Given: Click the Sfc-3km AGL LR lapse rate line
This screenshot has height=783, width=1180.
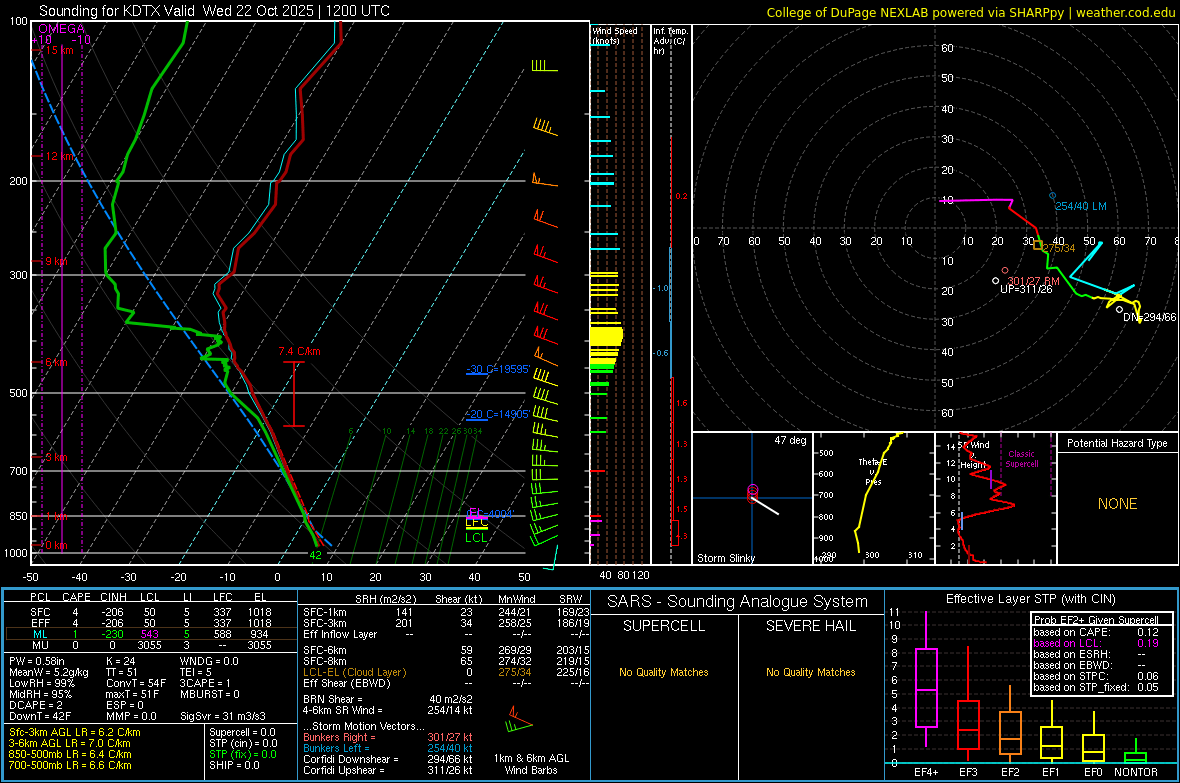Looking at the screenshot, I should (75, 732).
